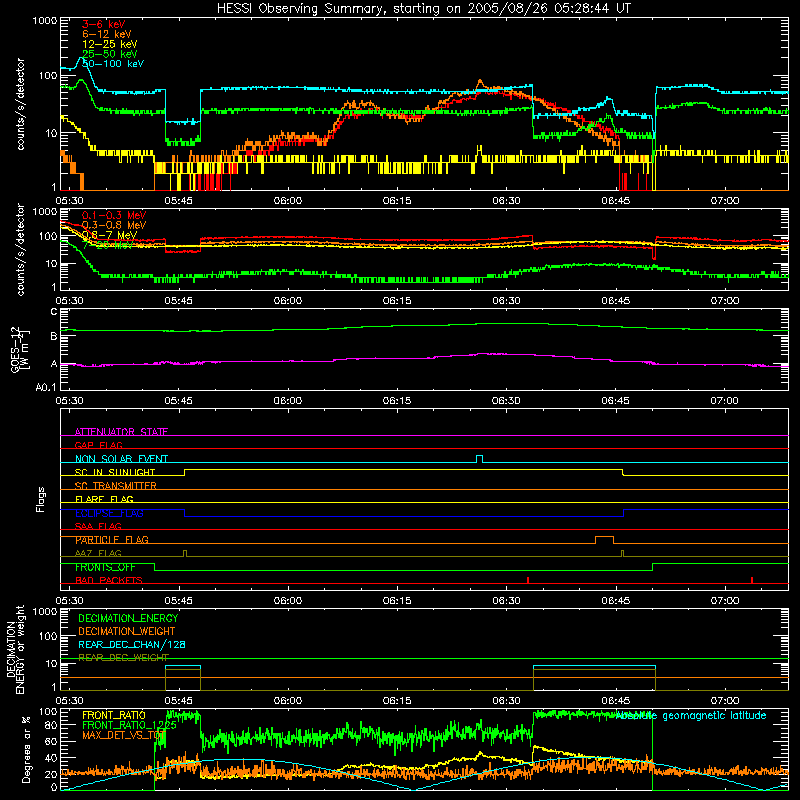Screen dimensions: 800x800
Task: Click the MAX_DET_VS_TOT legend label
Action: pyautogui.click(x=123, y=735)
